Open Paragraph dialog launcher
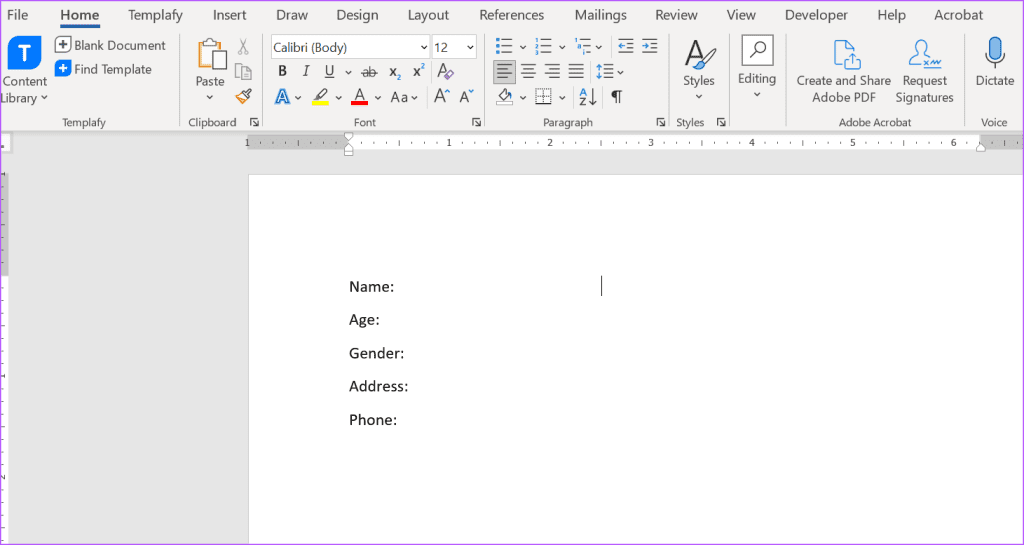The height and width of the screenshot is (545, 1024). point(661,122)
